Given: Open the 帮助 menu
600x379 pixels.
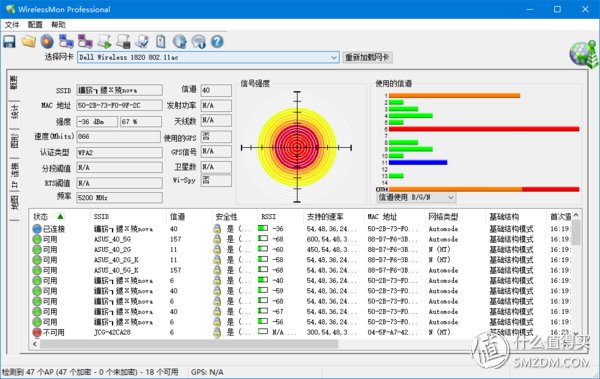Looking at the screenshot, I should (x=58, y=25).
